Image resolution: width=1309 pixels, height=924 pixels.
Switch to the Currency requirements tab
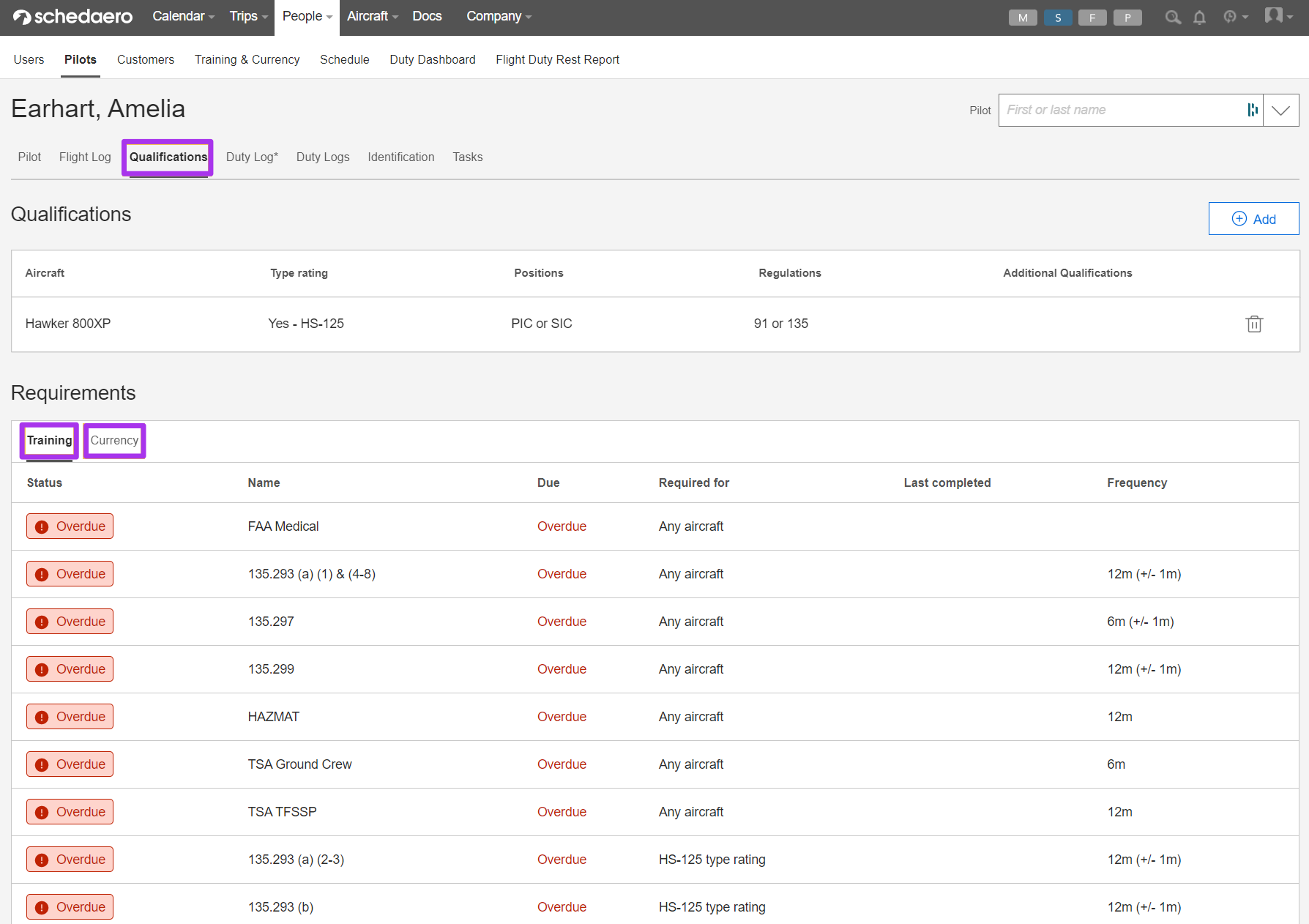[114, 440]
